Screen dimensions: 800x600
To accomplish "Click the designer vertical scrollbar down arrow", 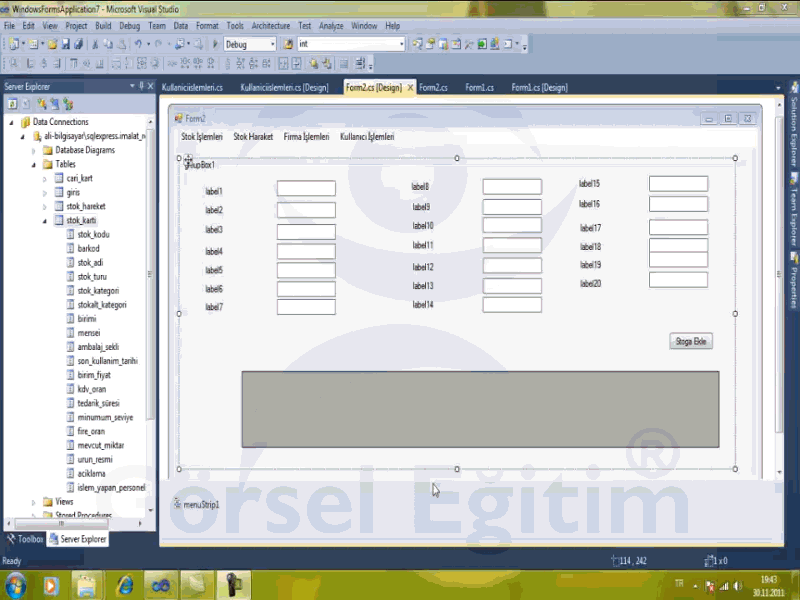I will [779, 472].
